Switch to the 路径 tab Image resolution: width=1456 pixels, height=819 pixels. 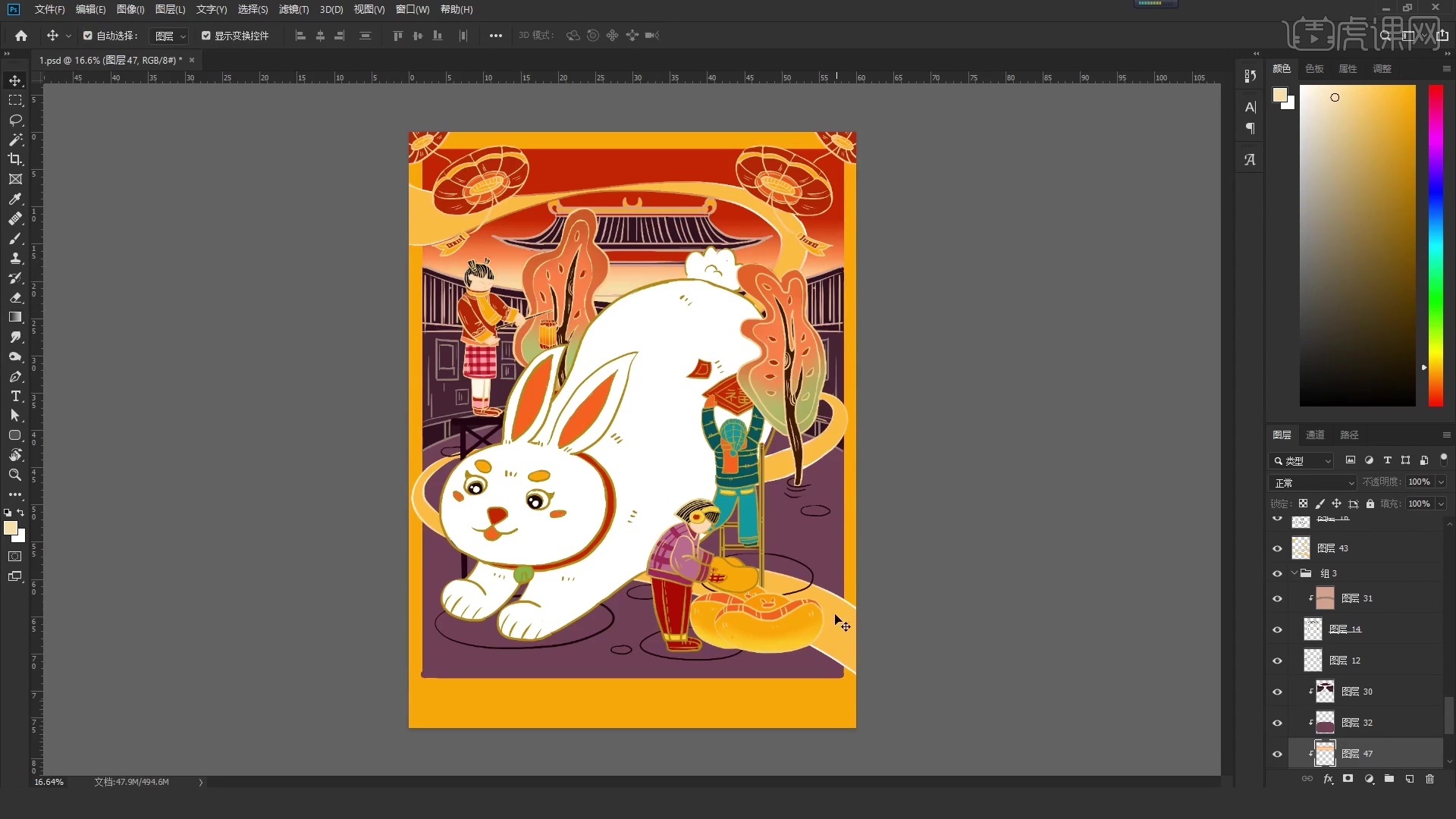[x=1349, y=435]
